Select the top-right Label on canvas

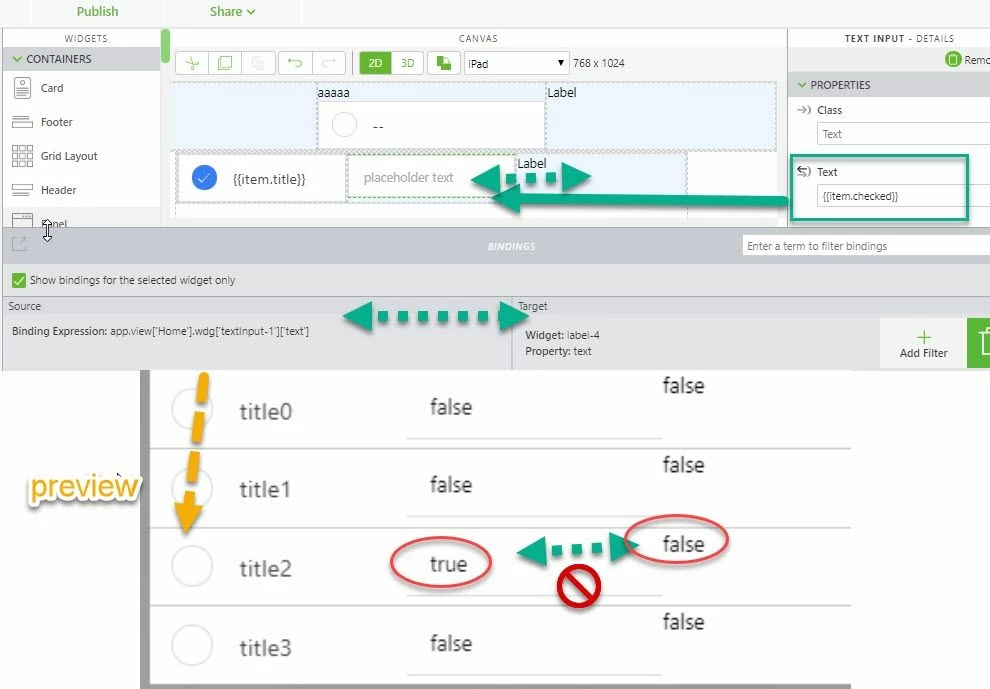coord(562,92)
